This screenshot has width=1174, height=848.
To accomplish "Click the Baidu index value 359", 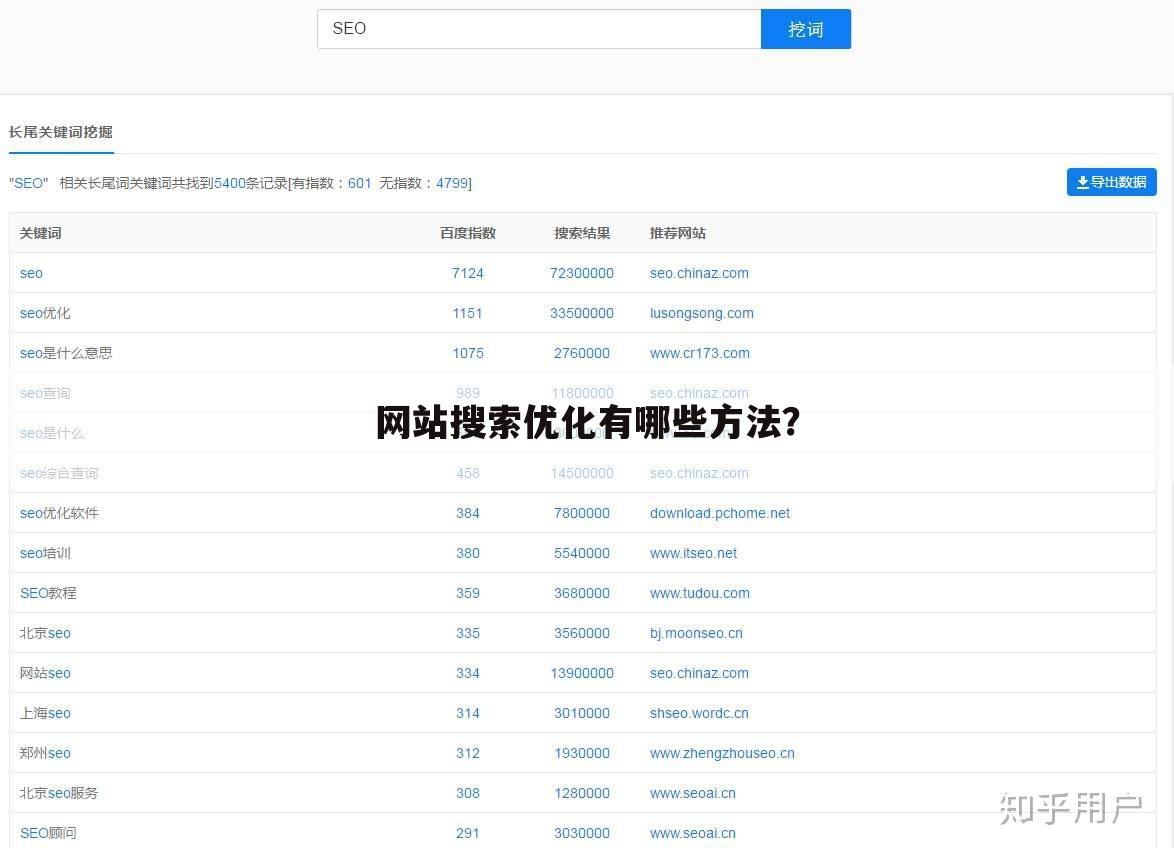I will pos(468,593).
